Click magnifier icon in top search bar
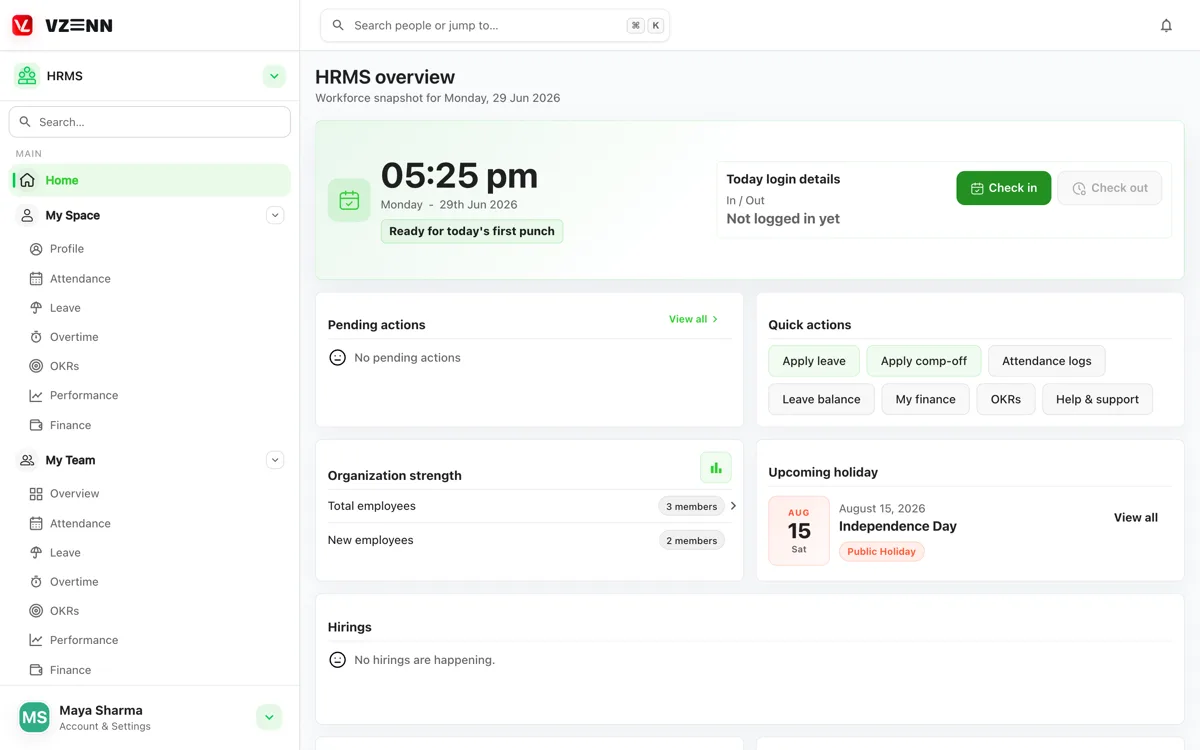This screenshot has height=750, width=1200. pyautogui.click(x=338, y=25)
